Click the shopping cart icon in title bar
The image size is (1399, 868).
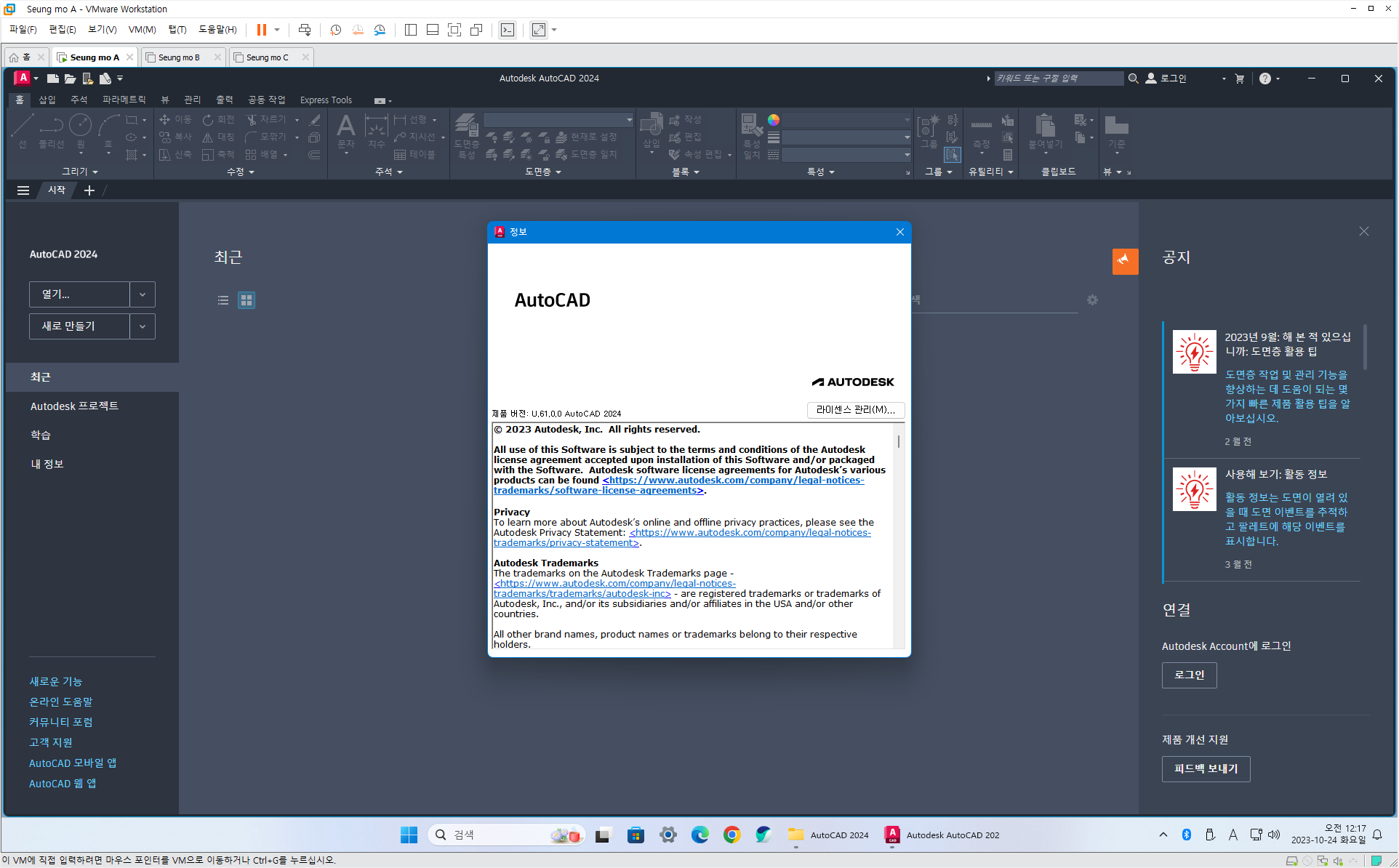click(1240, 79)
